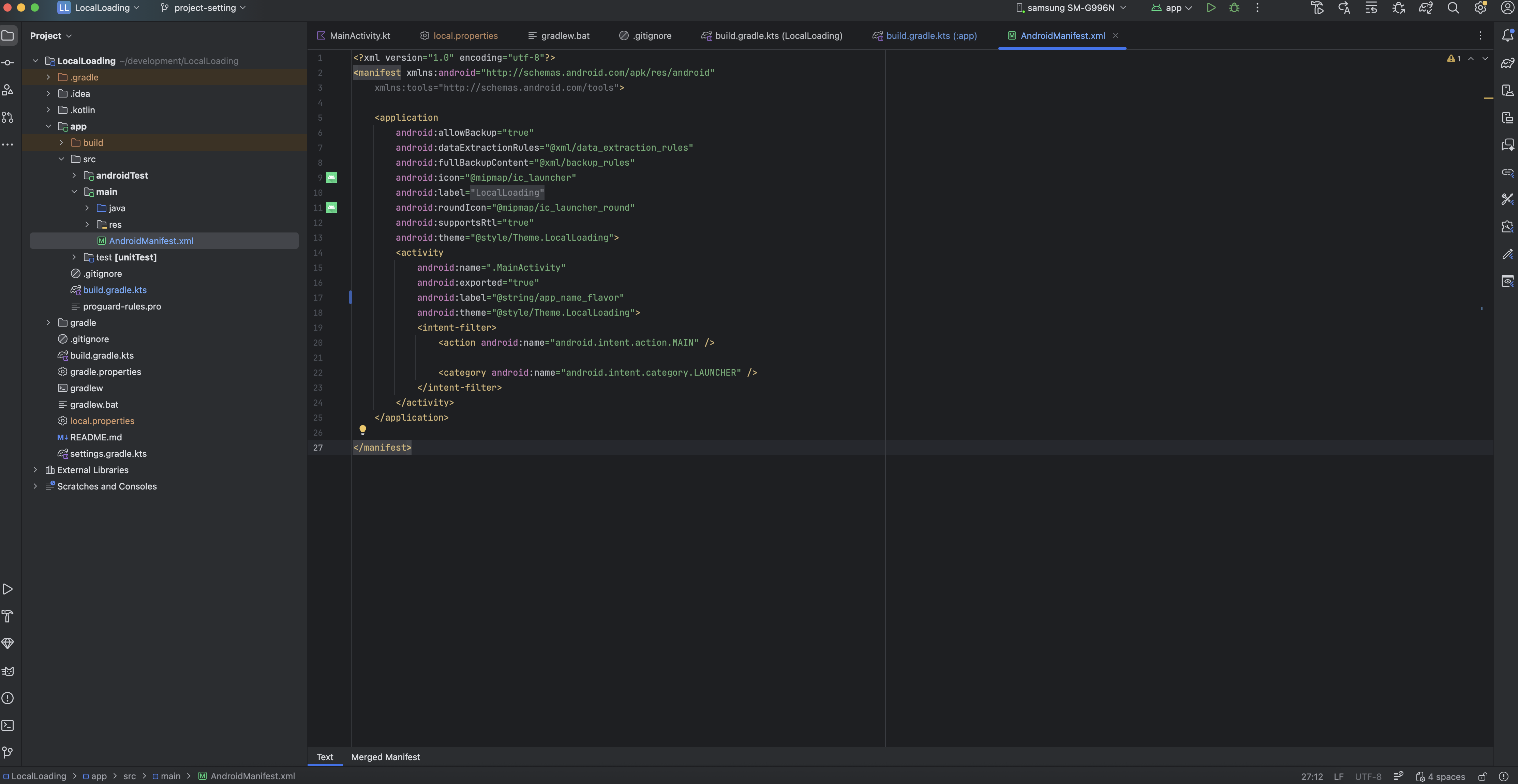The image size is (1518, 784).
Task: Click the lightbulb quick-fix icon on line 26
Action: point(362,430)
